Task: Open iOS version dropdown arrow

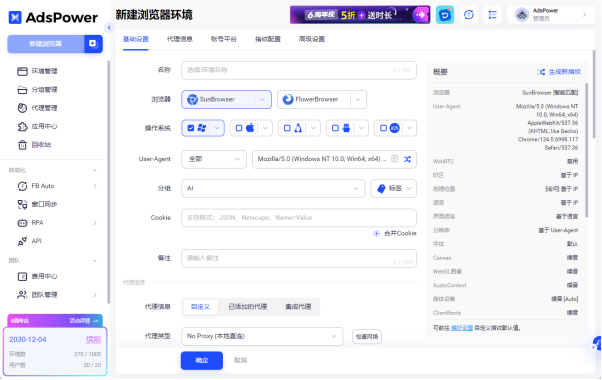Action: 410,128
